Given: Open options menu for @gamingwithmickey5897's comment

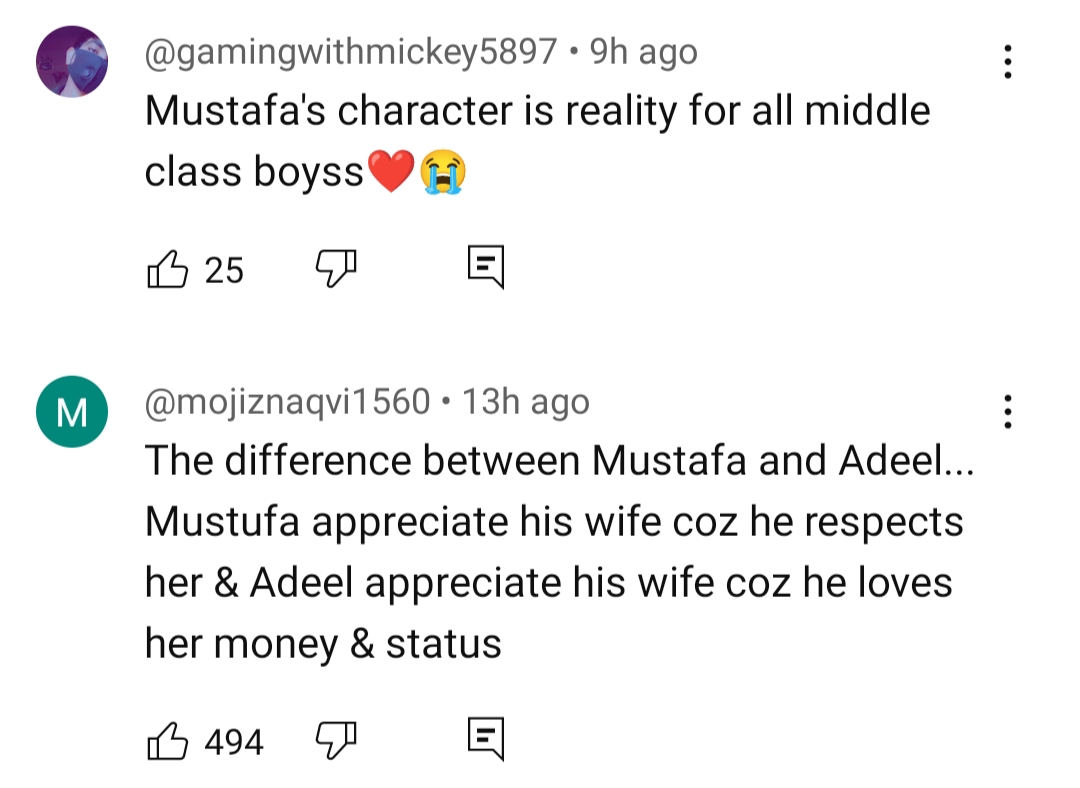Looking at the screenshot, I should (x=1008, y=62).
